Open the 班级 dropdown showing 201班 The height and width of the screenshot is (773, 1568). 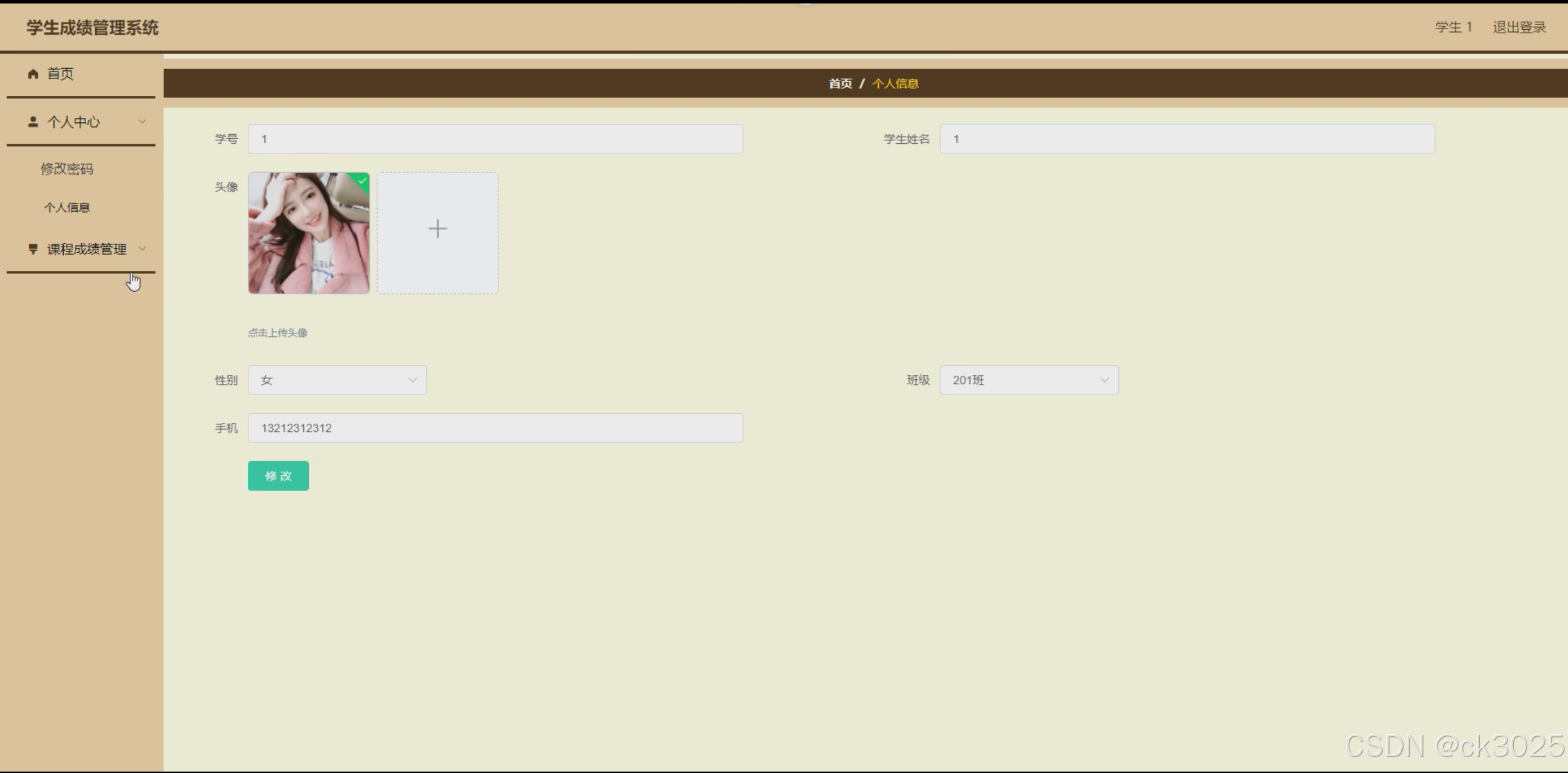pos(1029,380)
